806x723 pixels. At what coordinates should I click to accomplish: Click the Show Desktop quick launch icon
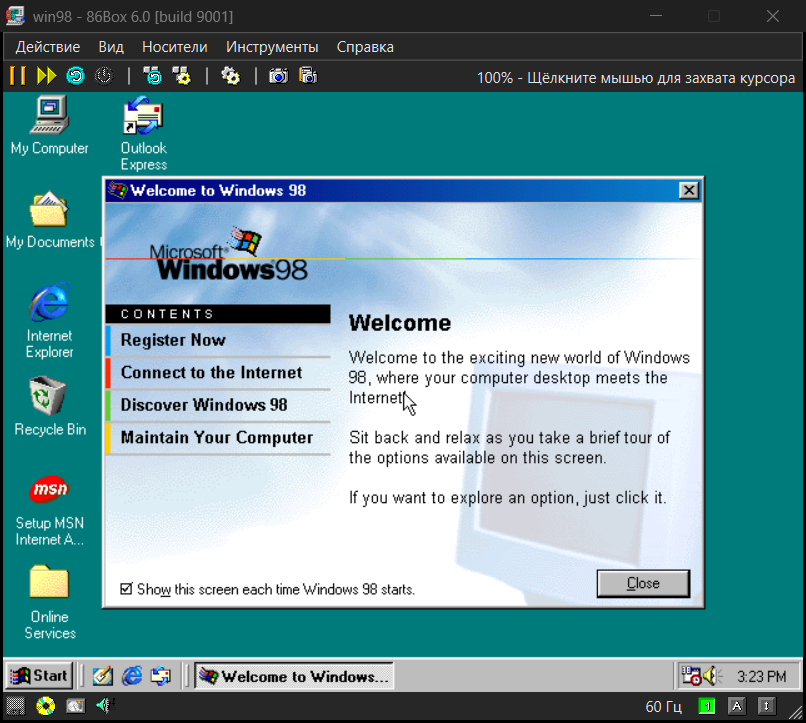[102, 676]
